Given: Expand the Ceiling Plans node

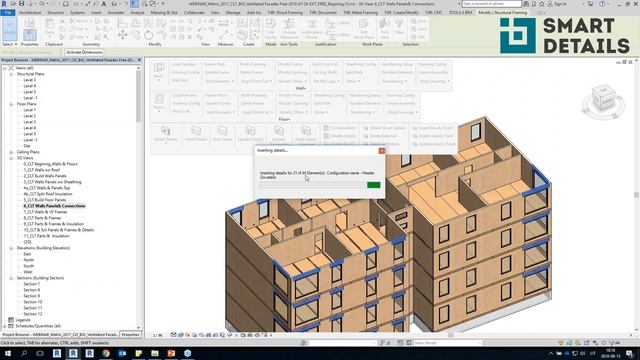Looking at the screenshot, I should pyautogui.click(x=11, y=152).
